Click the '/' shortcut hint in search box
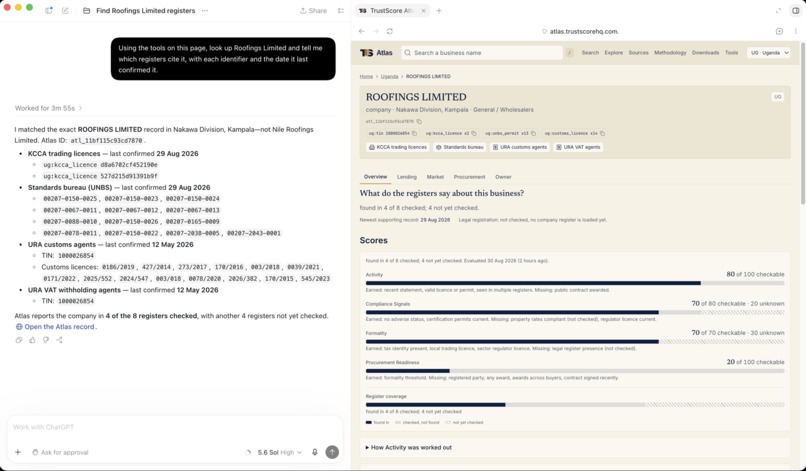Viewport: 806px width, 471px height. pos(570,52)
